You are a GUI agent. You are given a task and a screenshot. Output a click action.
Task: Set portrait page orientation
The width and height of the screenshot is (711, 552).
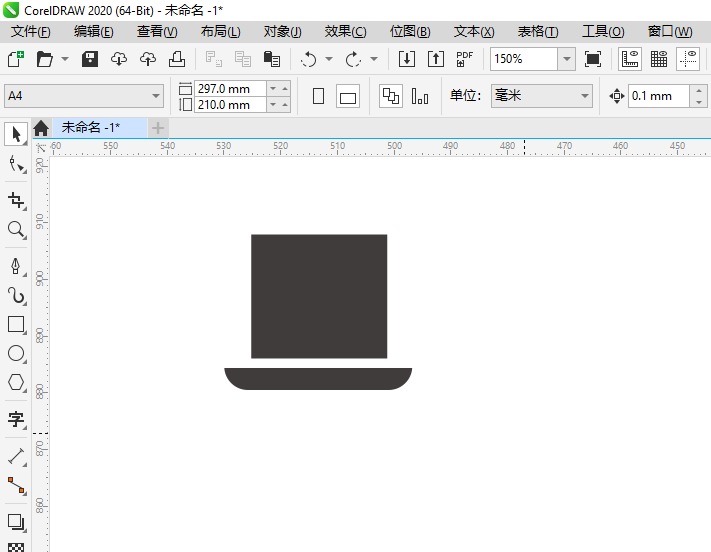318,96
